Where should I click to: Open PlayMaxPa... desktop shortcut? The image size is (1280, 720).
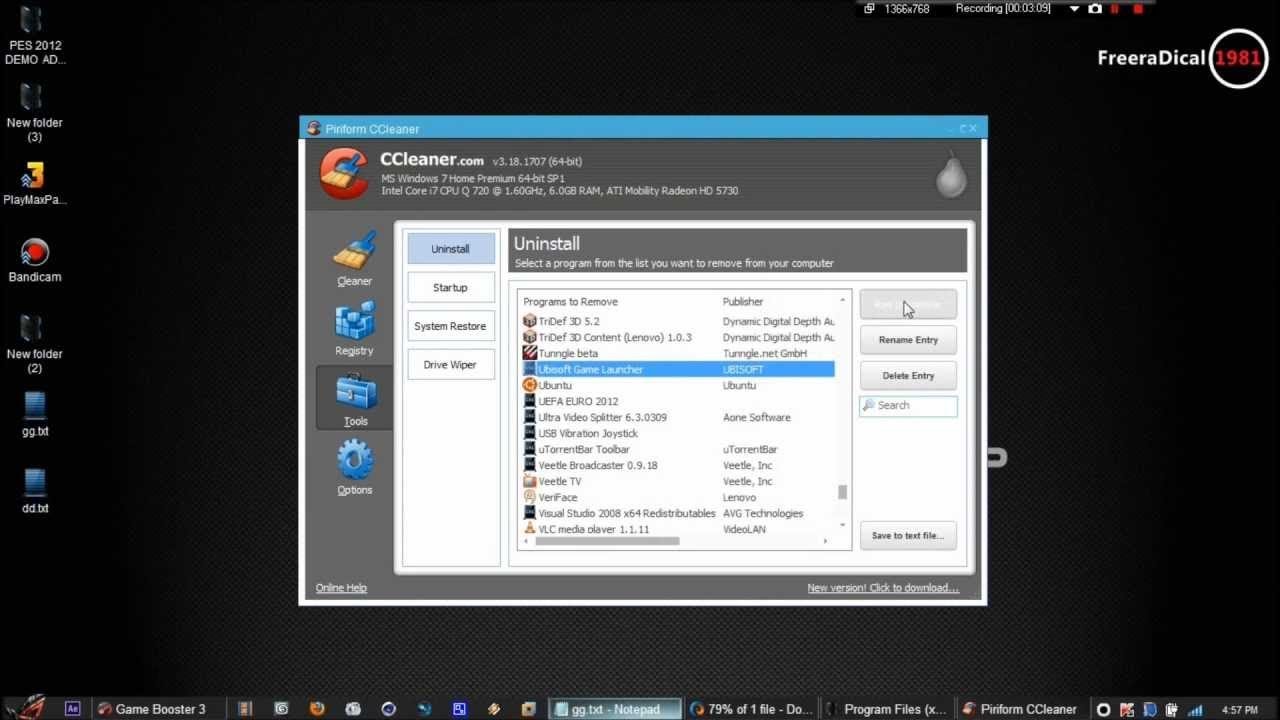[x=34, y=183]
